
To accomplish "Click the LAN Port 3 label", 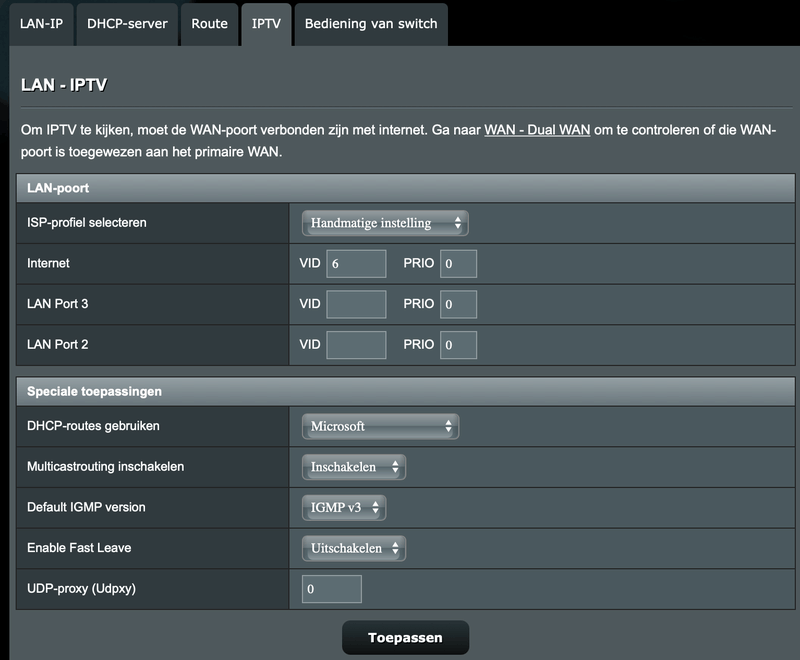I will (x=58, y=304).
